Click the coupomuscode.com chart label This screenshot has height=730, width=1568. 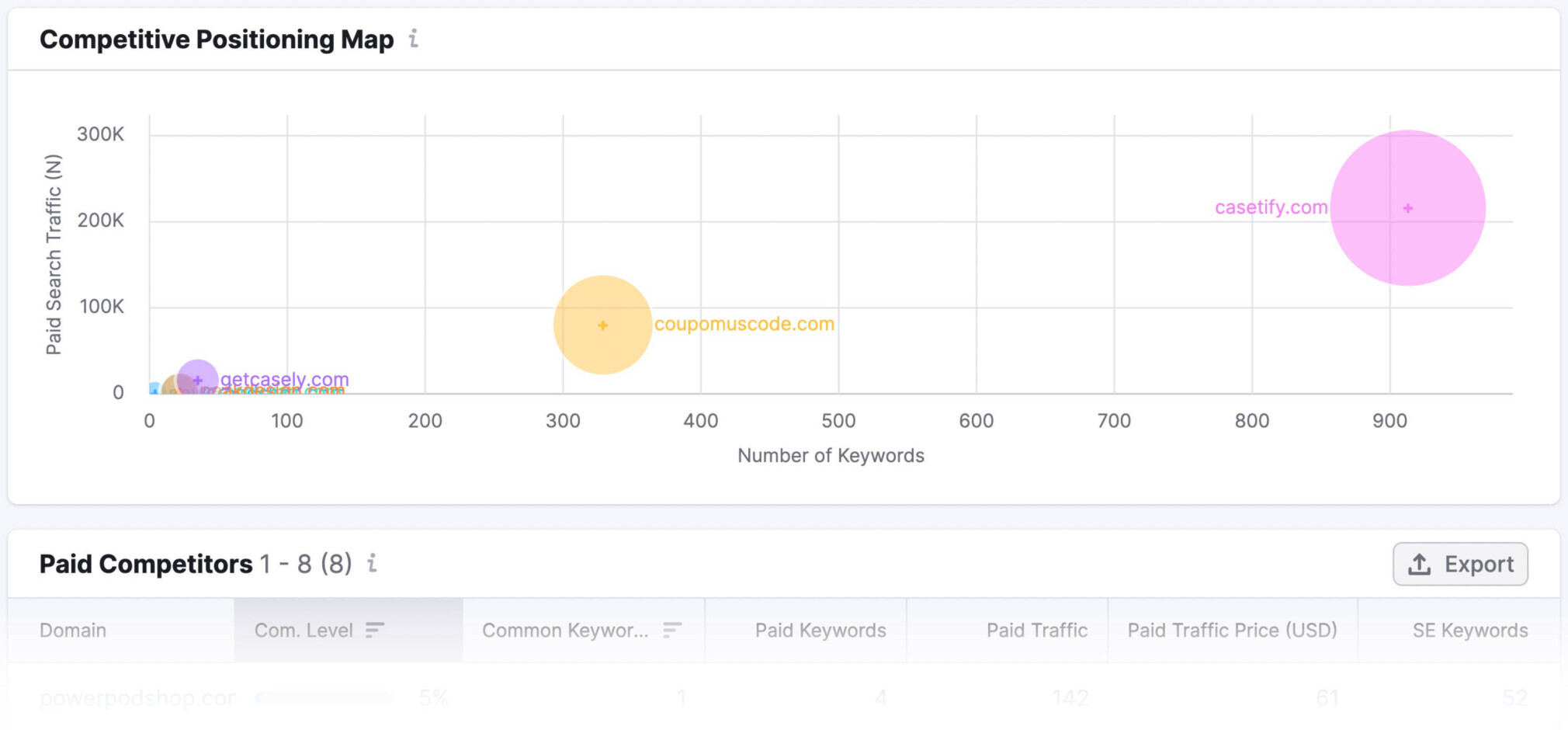(744, 324)
